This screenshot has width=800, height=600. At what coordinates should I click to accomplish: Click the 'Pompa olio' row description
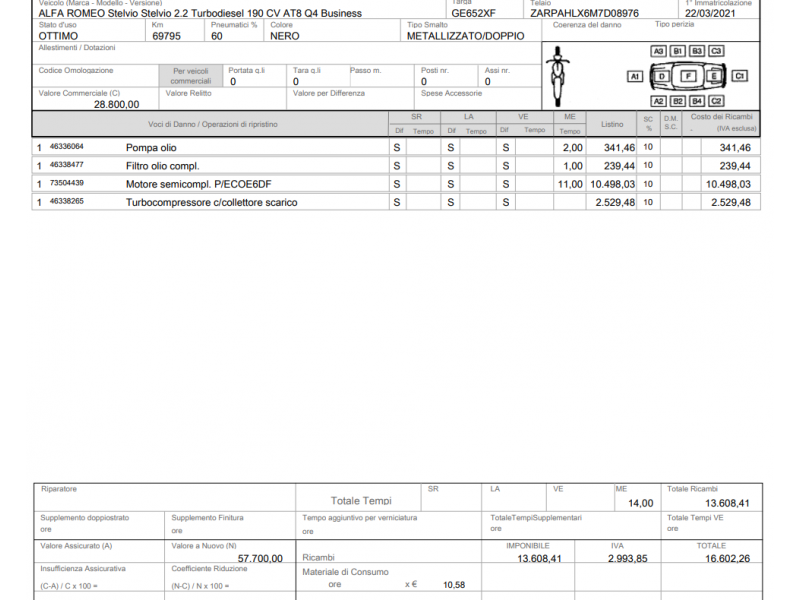[x=151, y=148]
